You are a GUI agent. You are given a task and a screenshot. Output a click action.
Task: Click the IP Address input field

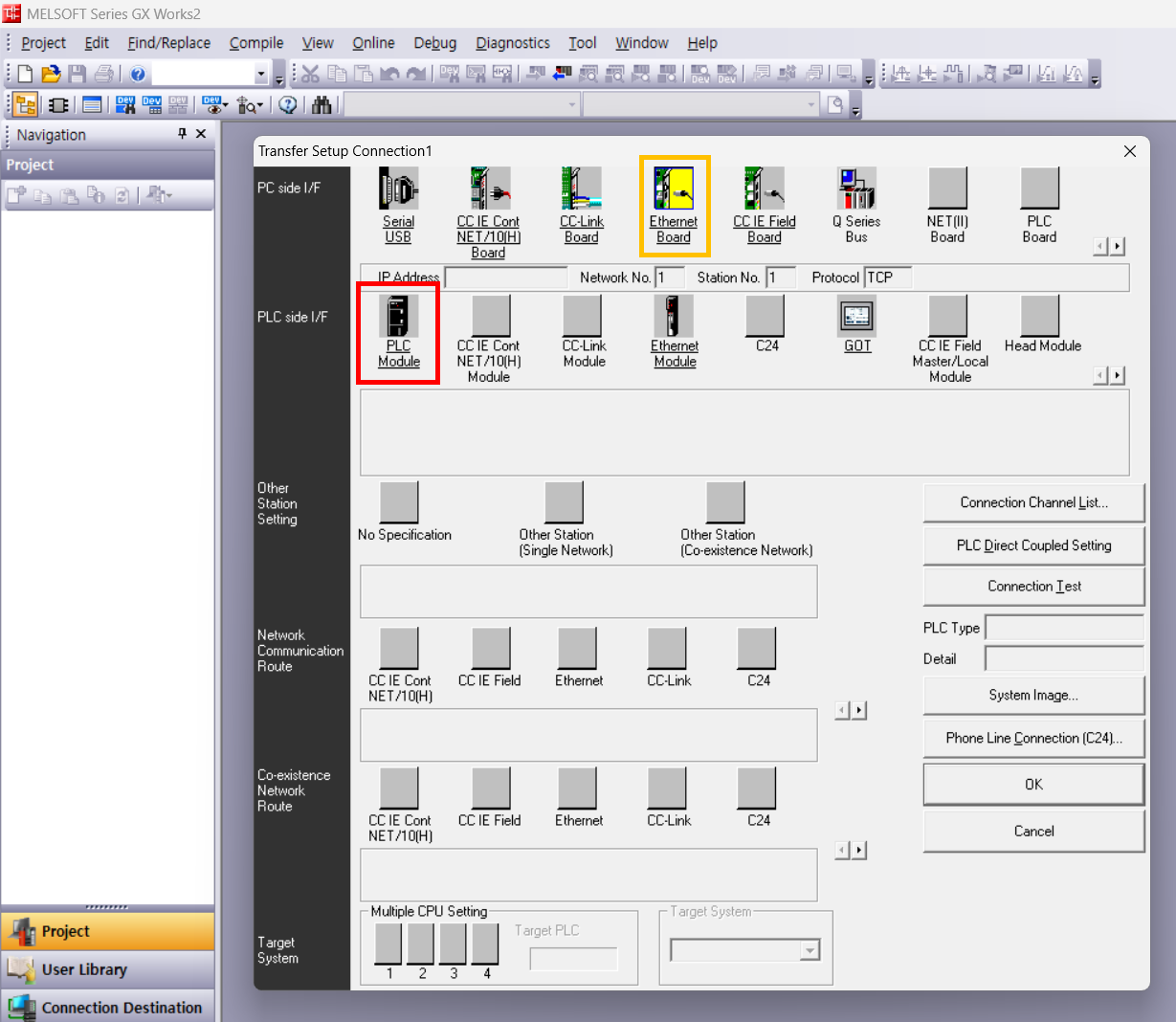[506, 278]
